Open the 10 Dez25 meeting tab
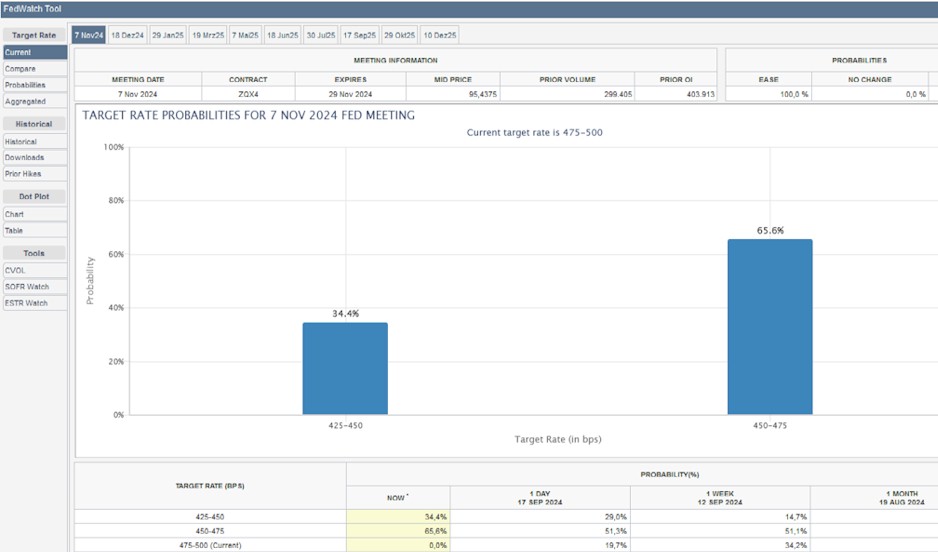This screenshot has width=938, height=552. point(440,35)
